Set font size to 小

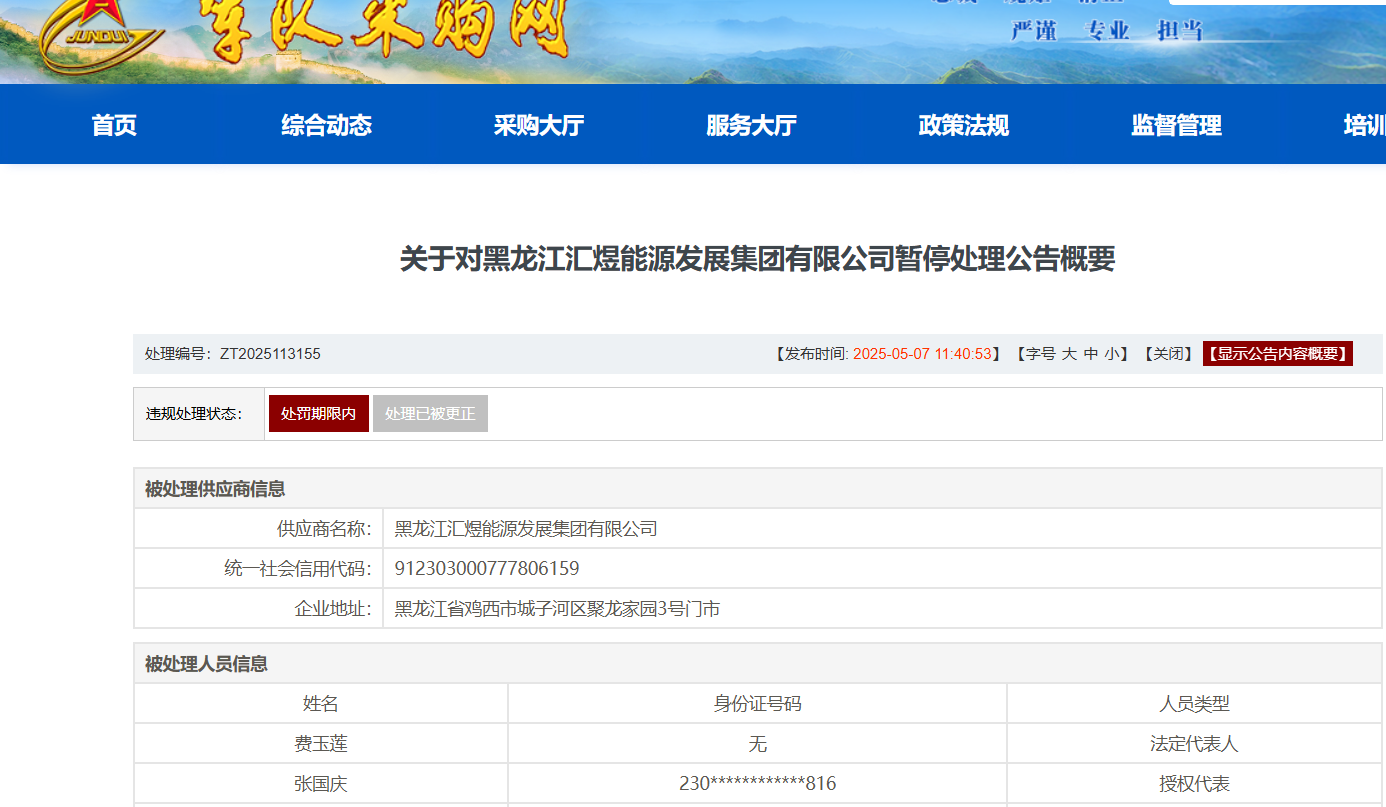coord(1112,354)
